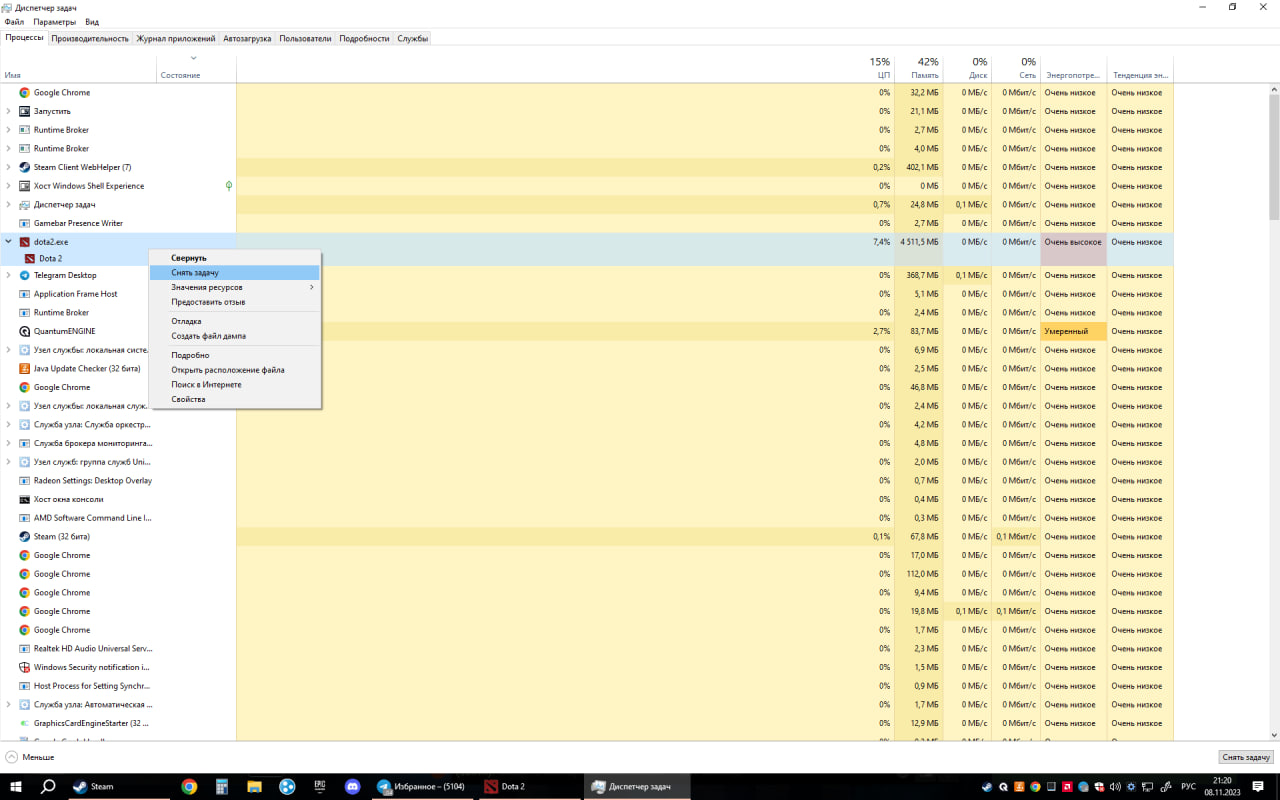Switch to Telegram Избранное taskbar button
The width and height of the screenshot is (1280, 800).
[x=421, y=787]
